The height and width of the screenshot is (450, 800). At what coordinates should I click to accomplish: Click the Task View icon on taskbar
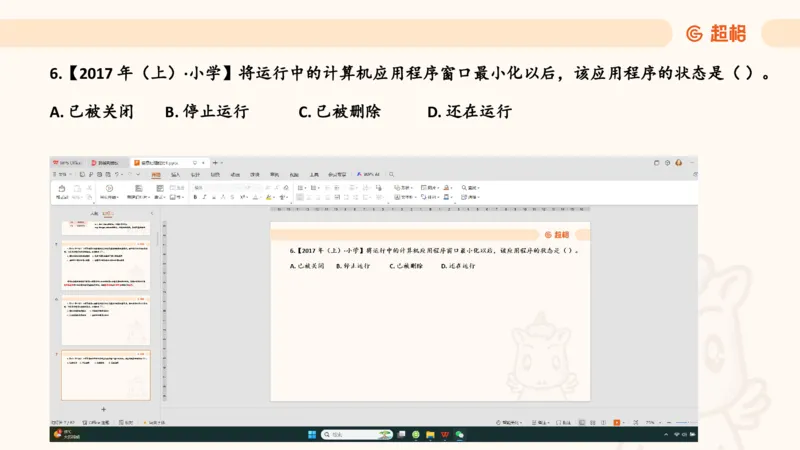(402, 435)
